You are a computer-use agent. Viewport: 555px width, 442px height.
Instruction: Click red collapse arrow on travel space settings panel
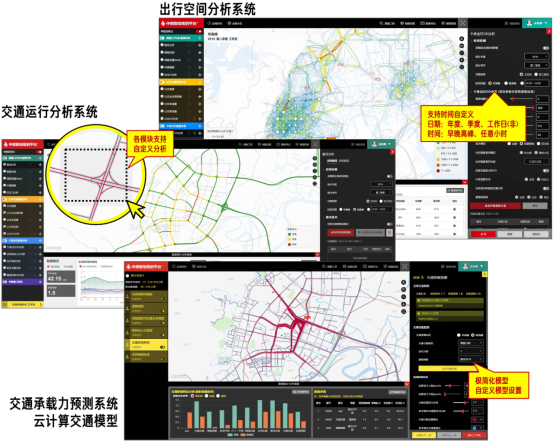[x=549, y=31]
